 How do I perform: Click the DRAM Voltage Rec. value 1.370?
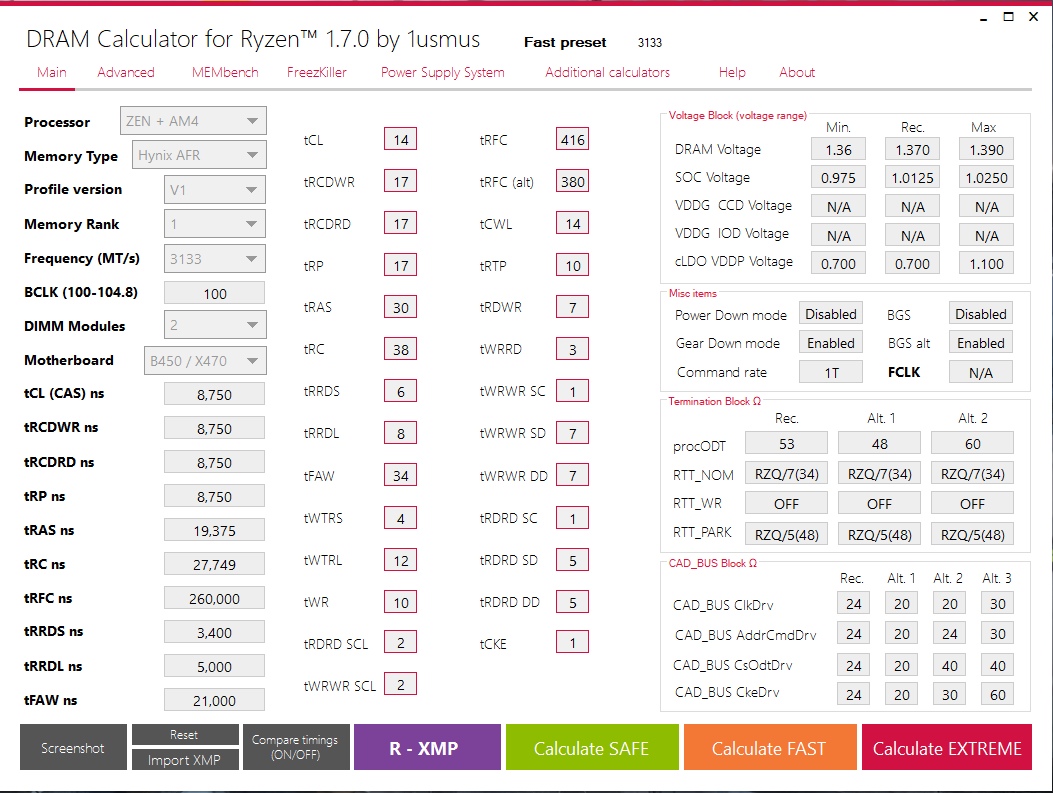click(912, 149)
